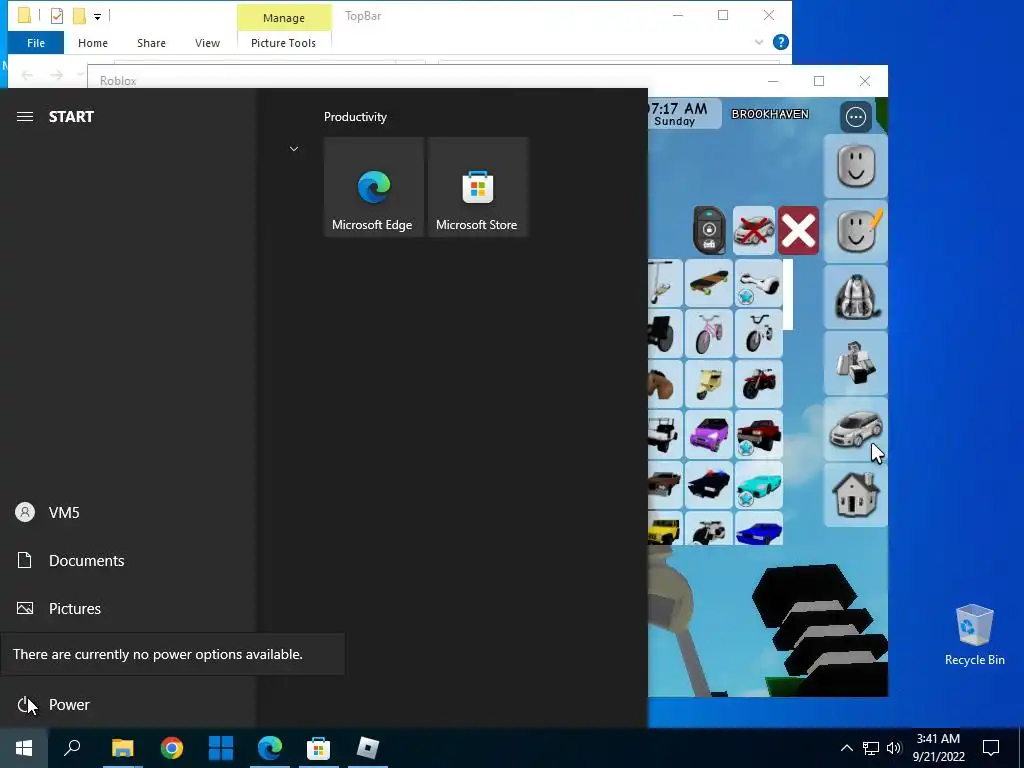Collapse the app list chevron in Start
The height and width of the screenshot is (768, 1024).
click(294, 149)
